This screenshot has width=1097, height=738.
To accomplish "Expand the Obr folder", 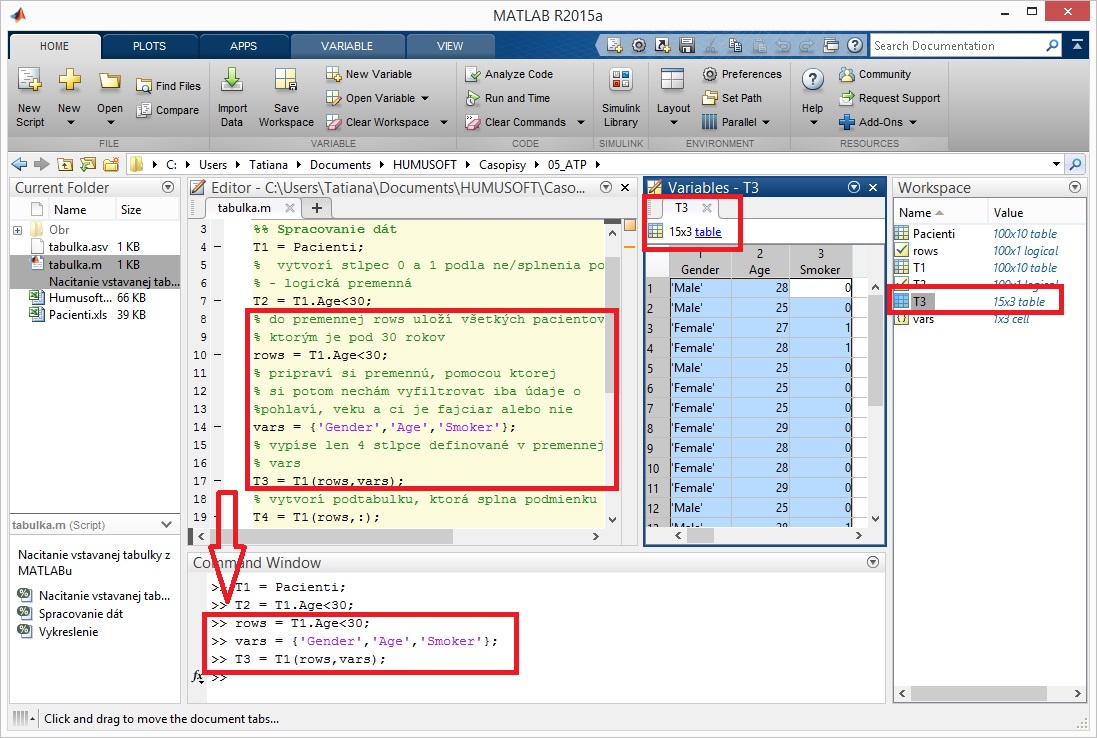I will point(17,230).
